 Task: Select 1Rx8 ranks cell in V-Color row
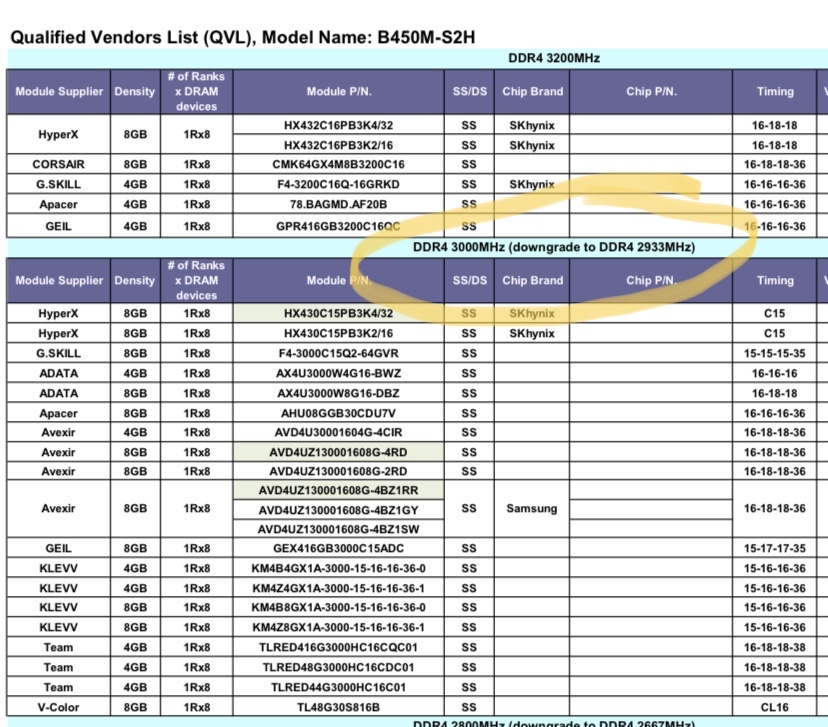196,708
